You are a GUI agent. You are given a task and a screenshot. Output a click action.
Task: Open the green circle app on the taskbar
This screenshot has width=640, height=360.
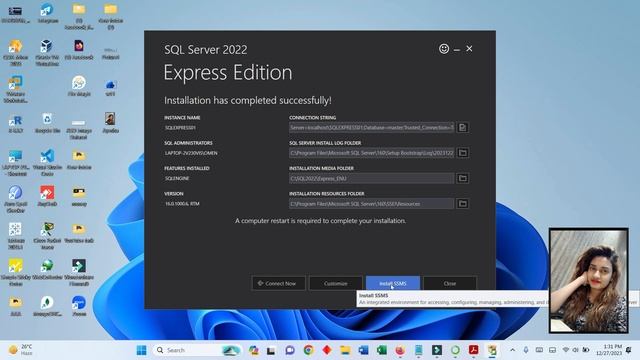click(455, 350)
